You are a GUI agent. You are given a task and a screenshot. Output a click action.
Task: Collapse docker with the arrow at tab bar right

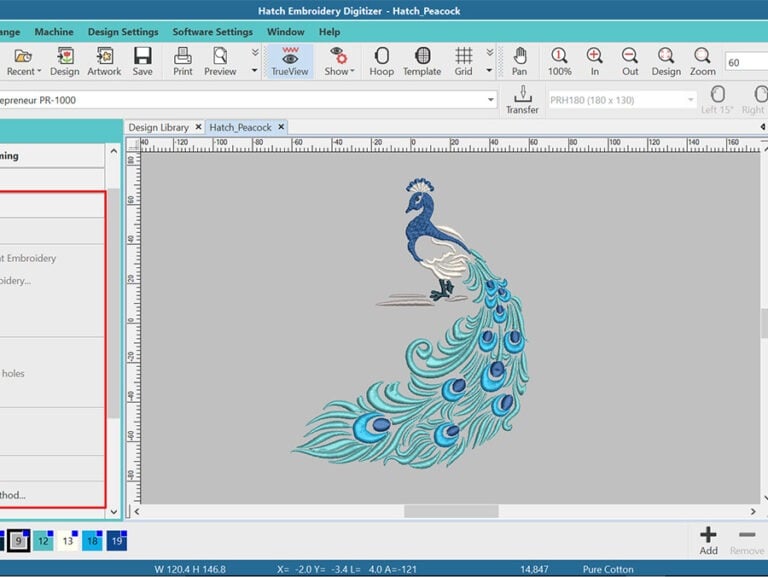tap(763, 127)
